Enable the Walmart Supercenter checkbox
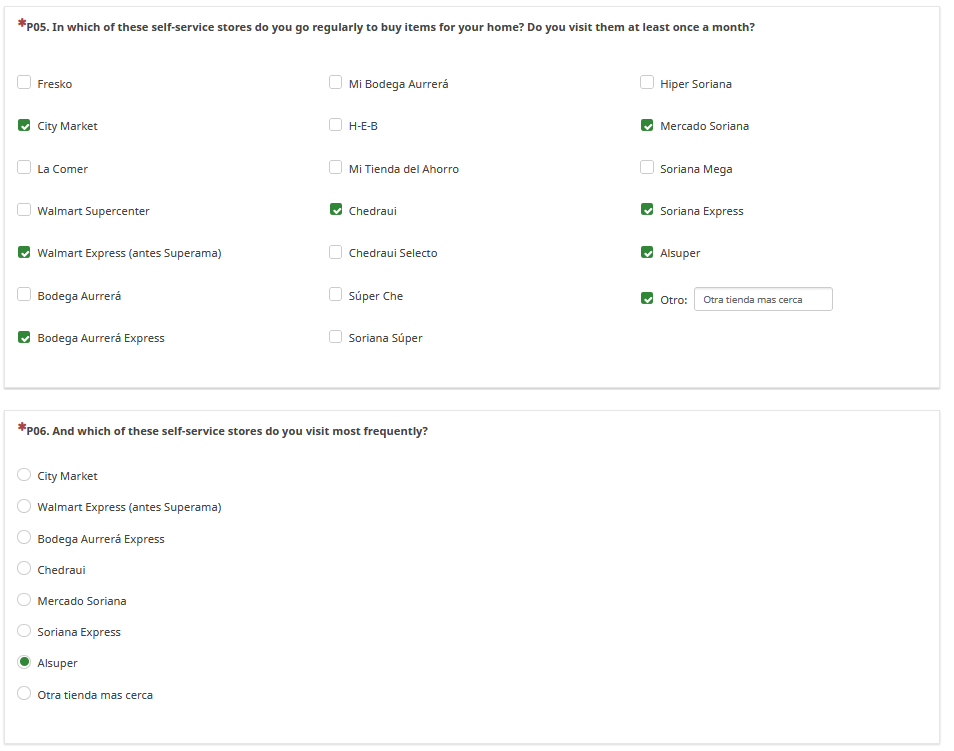 pos(24,210)
